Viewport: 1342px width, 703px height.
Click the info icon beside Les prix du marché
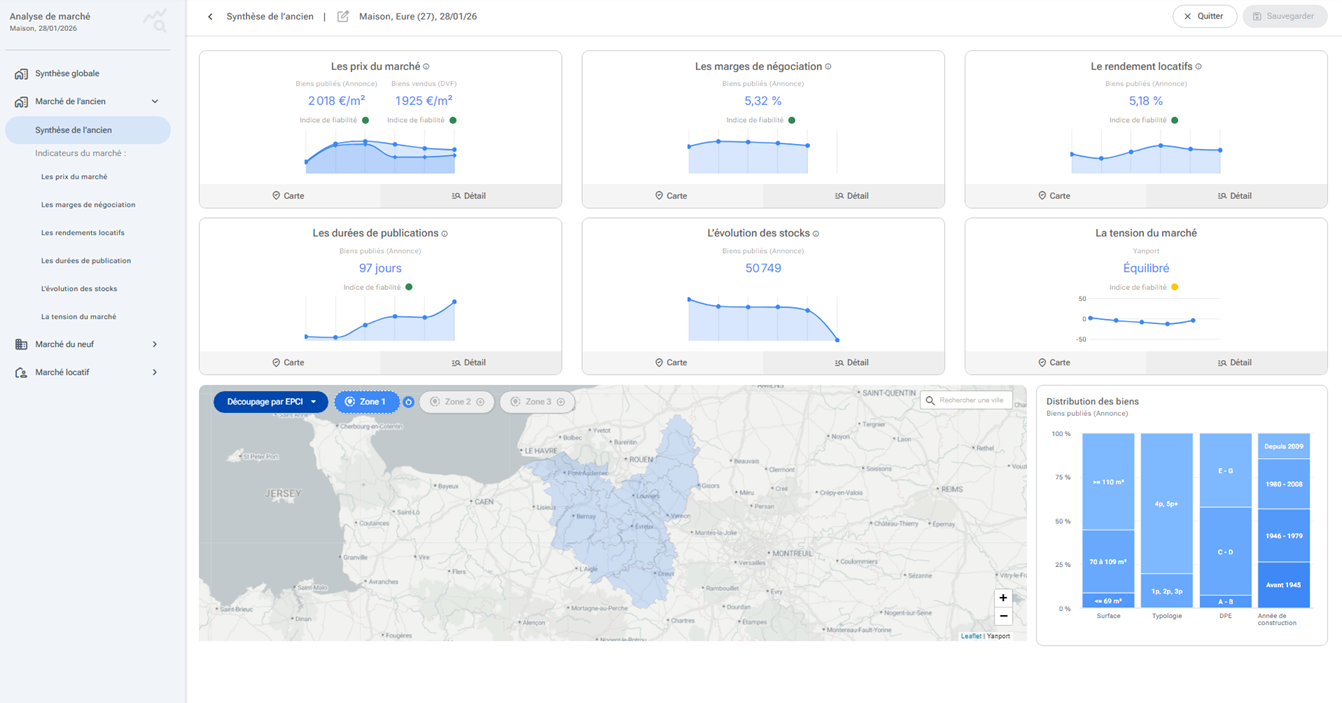[x=426, y=67]
